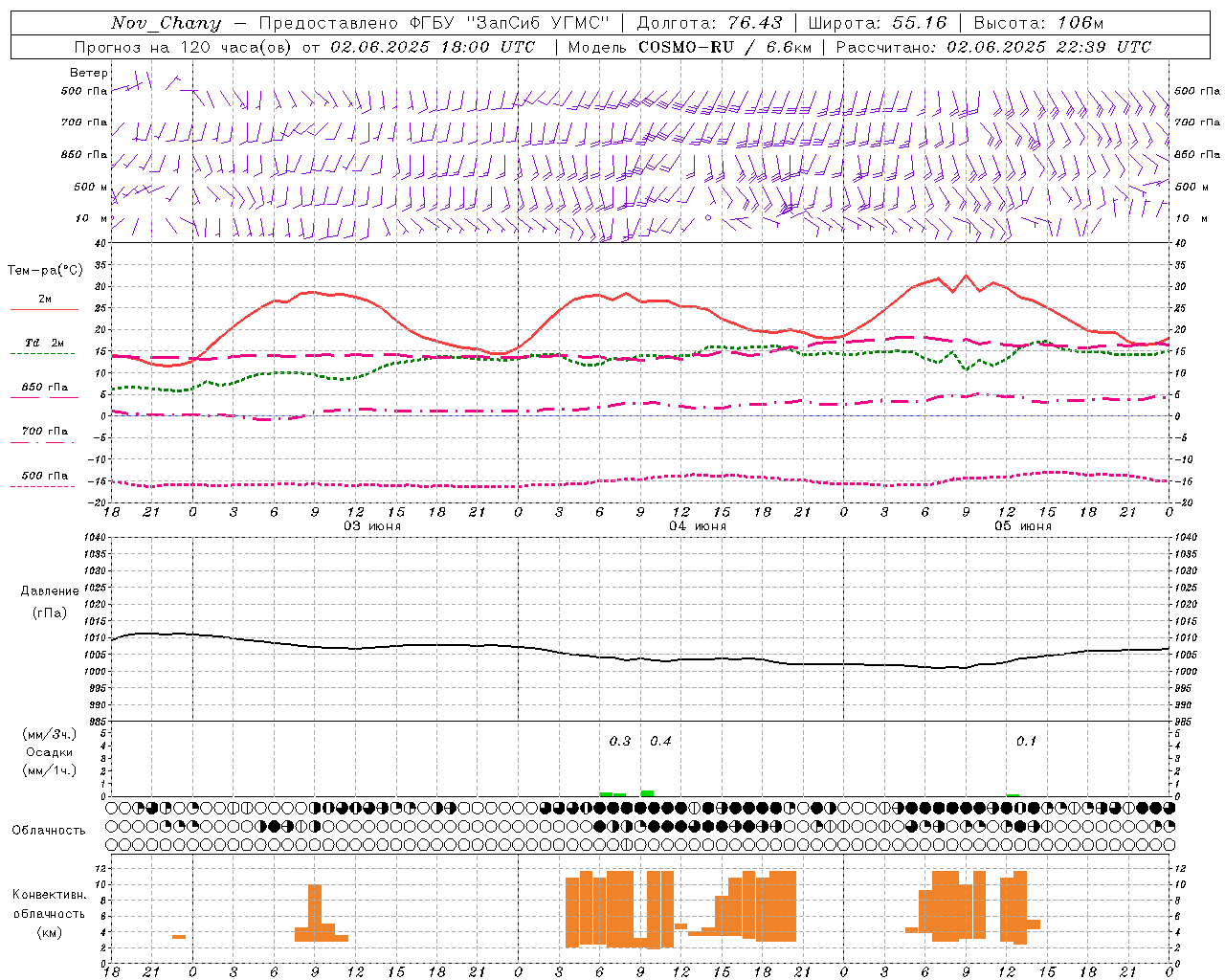This screenshot has width=1225, height=980.
Task: Click the Долгота: 76.43 value
Action: point(709,23)
